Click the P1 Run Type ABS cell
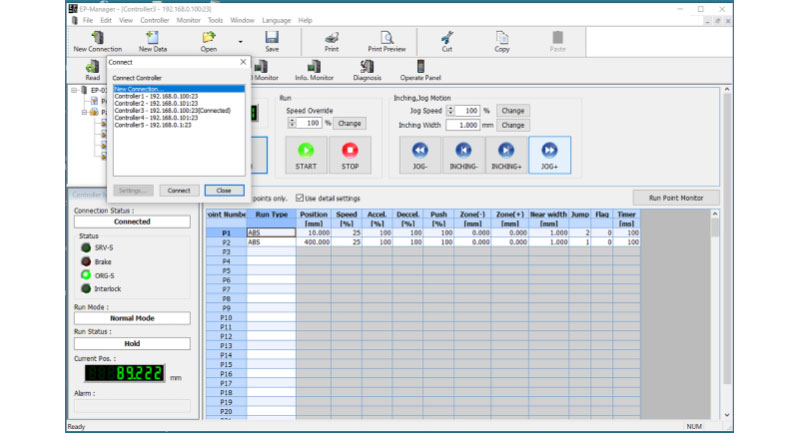Screen dimensions: 800x433 [271, 233]
